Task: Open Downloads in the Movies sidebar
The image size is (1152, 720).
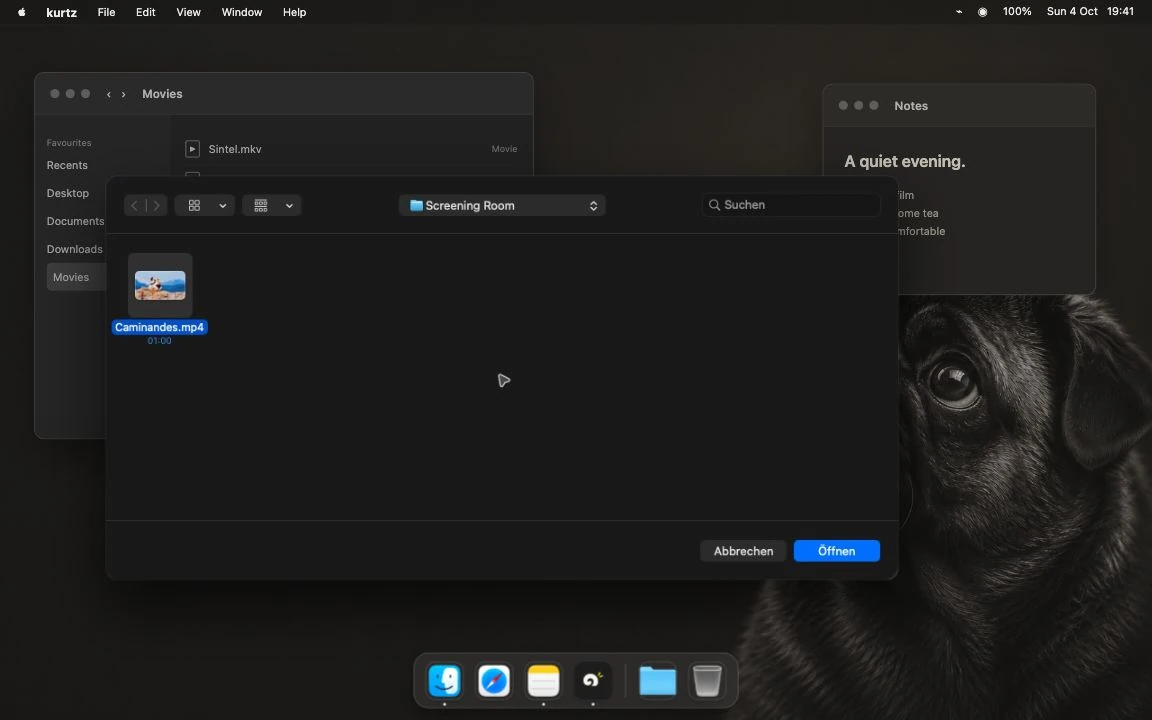Action: pos(74,249)
